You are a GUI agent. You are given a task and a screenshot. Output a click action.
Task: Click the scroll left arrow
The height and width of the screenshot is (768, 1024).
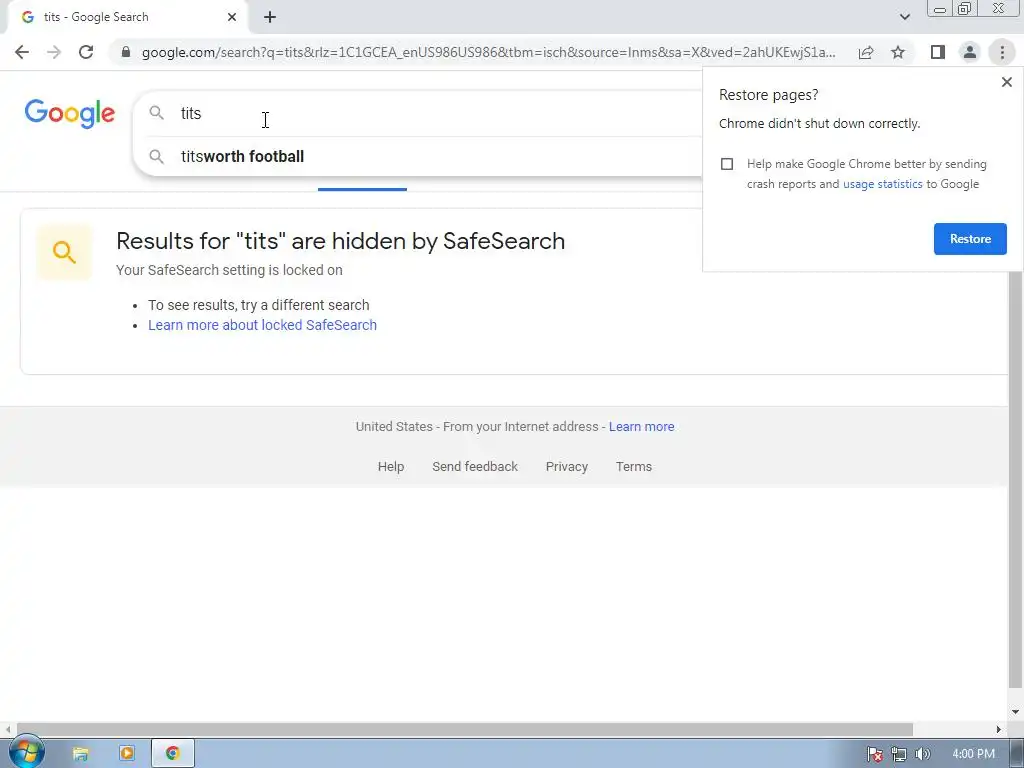pos(8,729)
